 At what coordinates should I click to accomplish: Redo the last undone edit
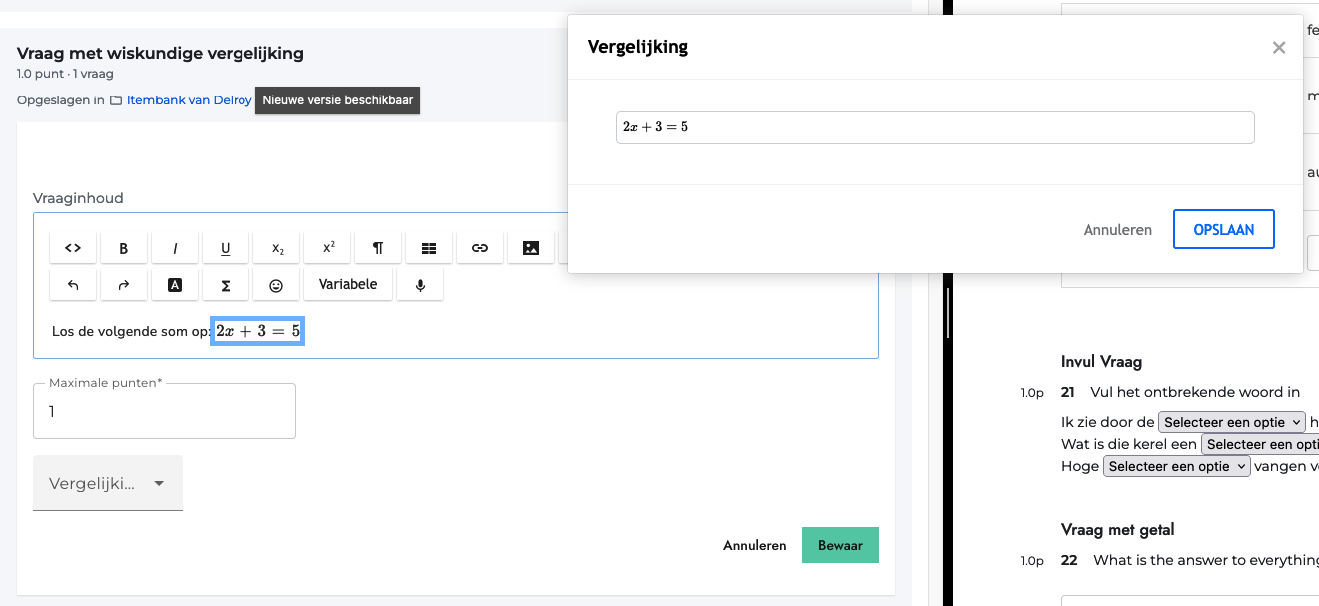124,285
